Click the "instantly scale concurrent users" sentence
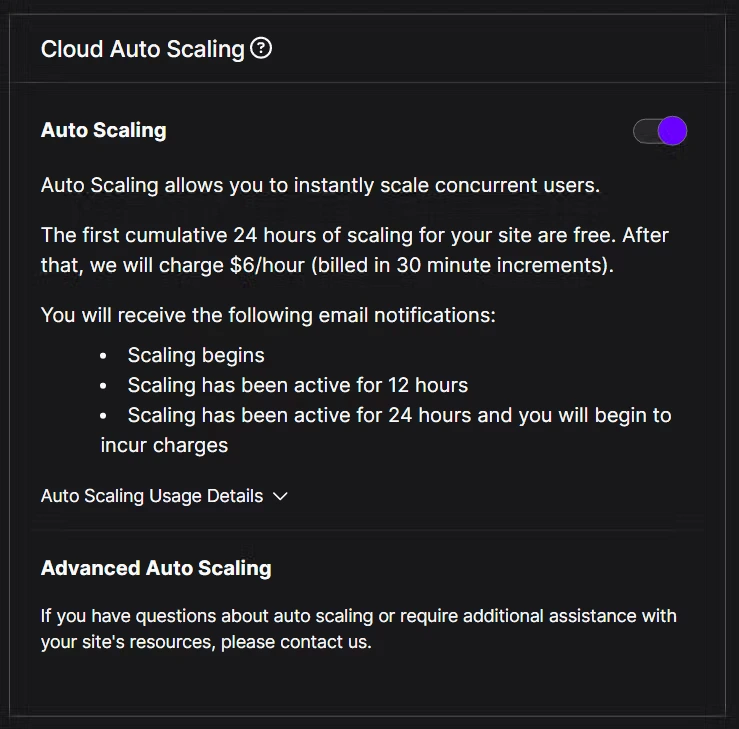The image size is (739, 729). 320,185
